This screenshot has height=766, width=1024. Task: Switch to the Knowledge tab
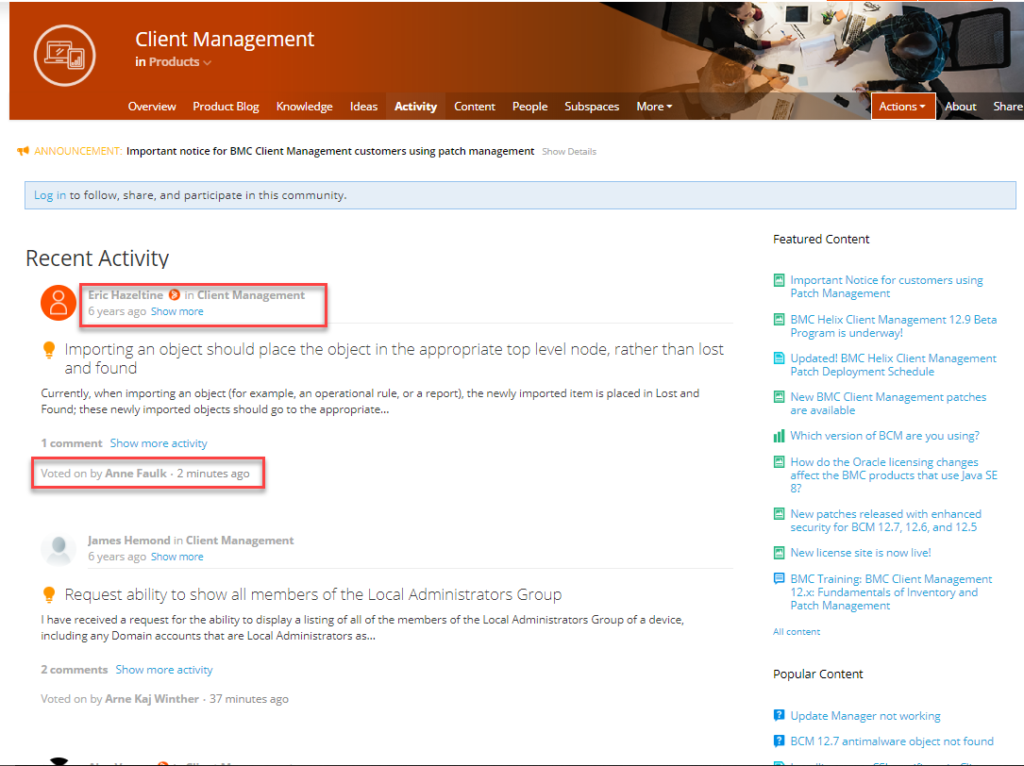coord(304,106)
